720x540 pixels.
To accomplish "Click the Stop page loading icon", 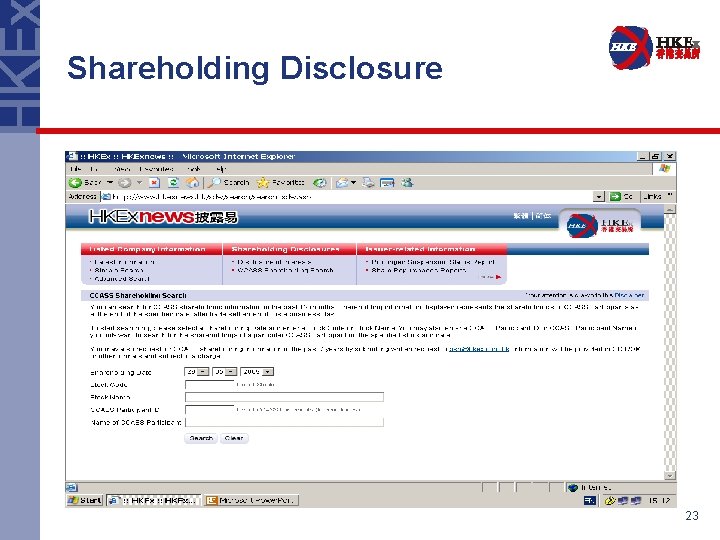I will (x=155, y=183).
